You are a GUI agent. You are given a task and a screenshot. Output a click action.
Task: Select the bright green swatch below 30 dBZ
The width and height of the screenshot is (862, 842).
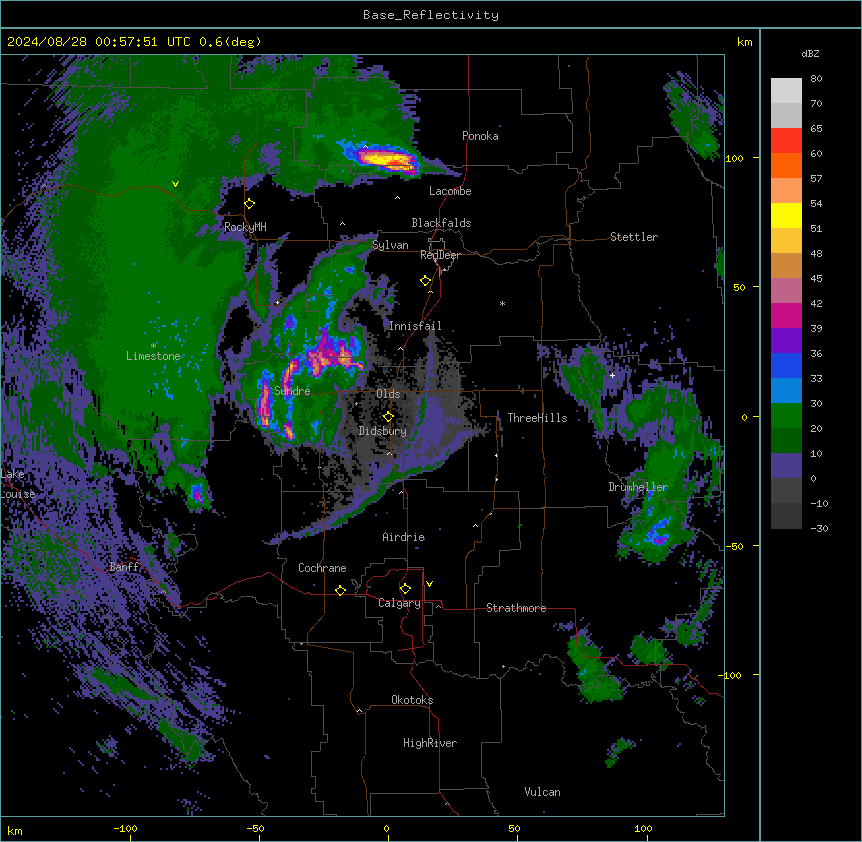(786, 416)
